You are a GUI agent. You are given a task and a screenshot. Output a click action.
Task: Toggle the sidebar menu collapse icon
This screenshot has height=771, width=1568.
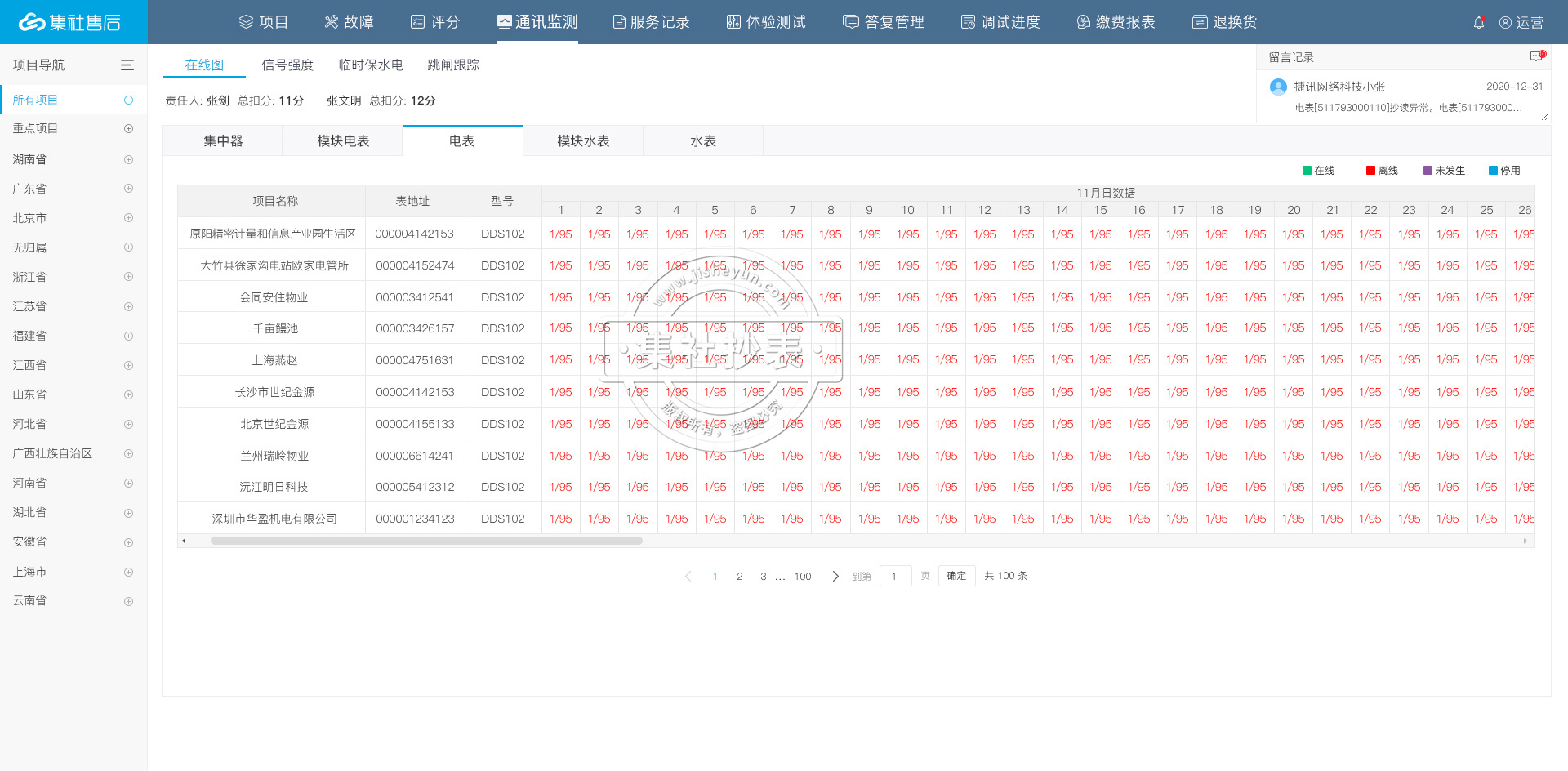tap(127, 65)
